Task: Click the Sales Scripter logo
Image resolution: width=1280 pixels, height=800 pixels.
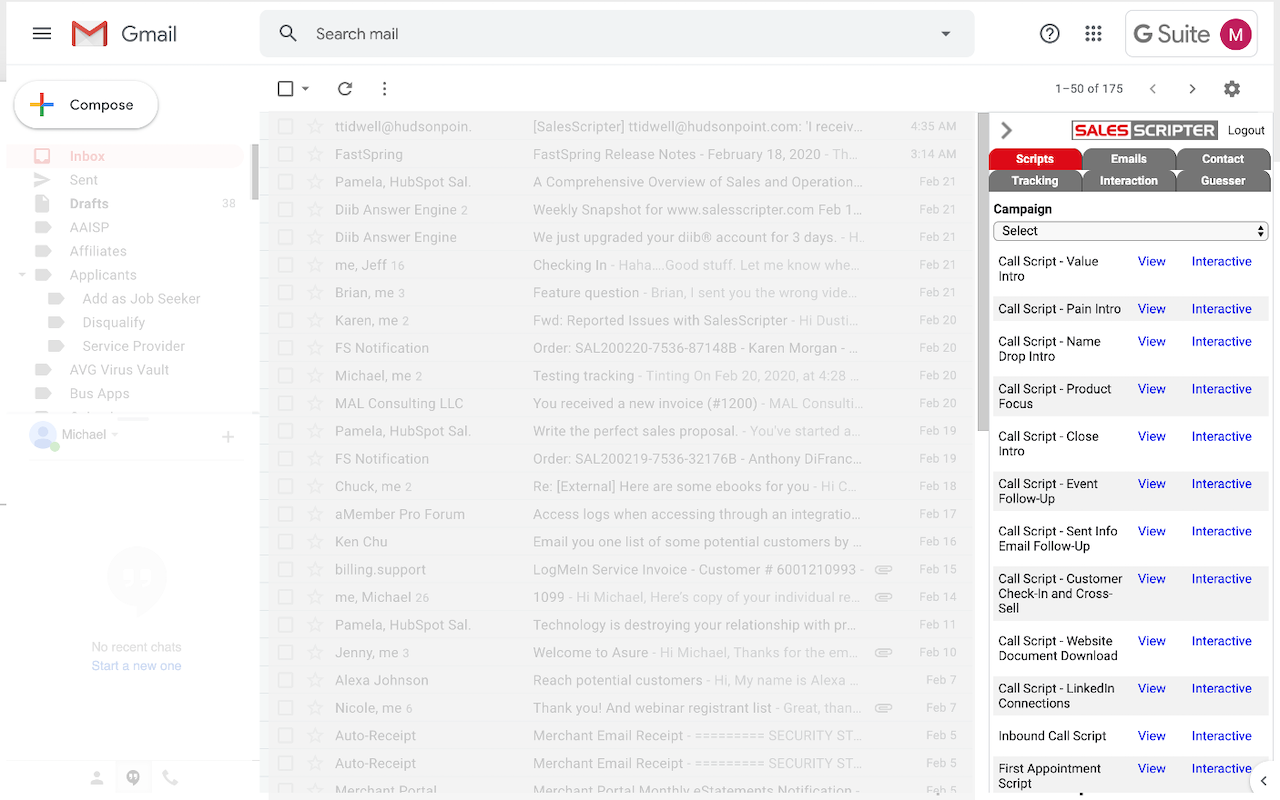Action: coord(1144,130)
